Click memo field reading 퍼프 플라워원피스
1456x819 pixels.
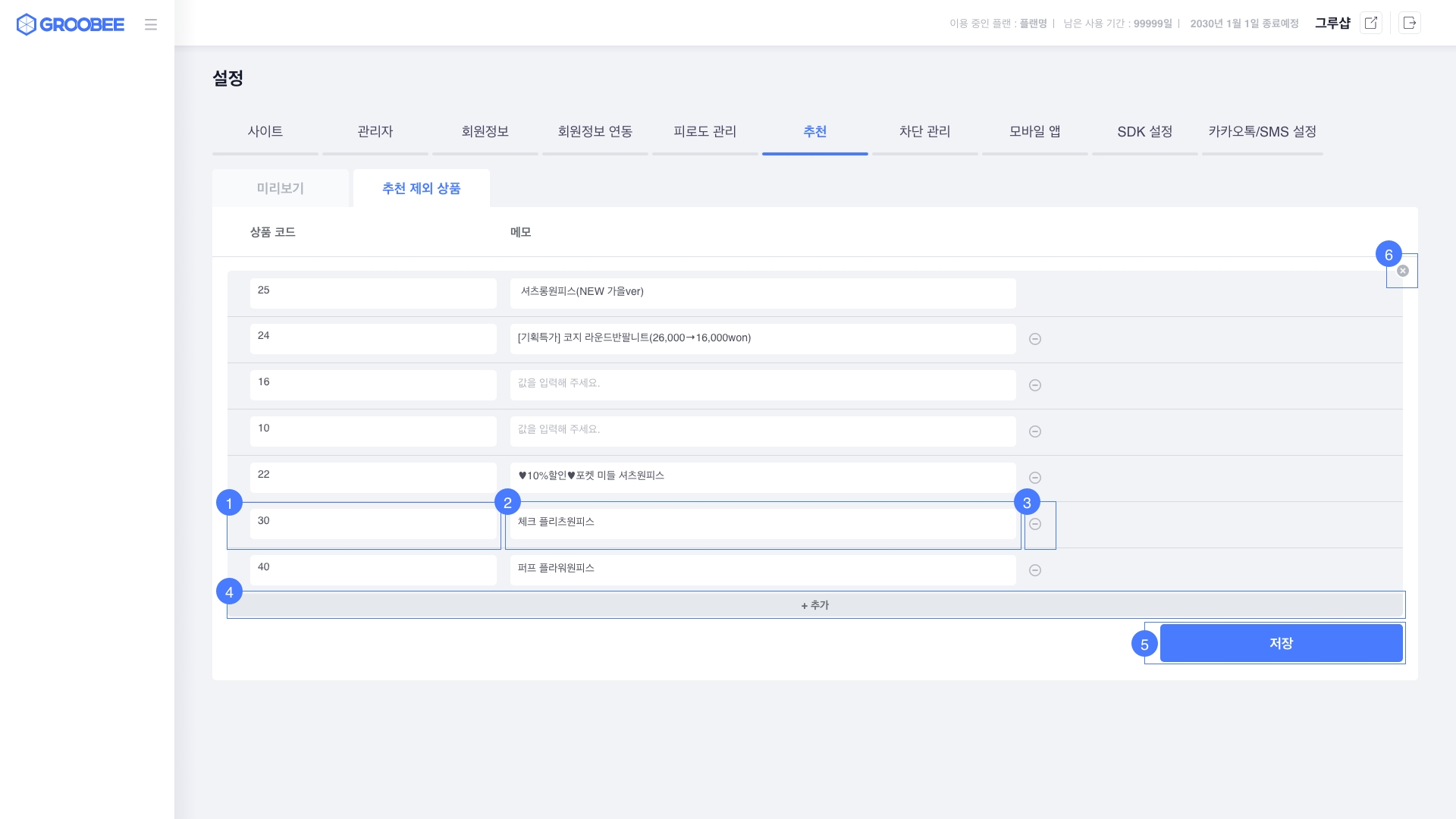pos(762,570)
